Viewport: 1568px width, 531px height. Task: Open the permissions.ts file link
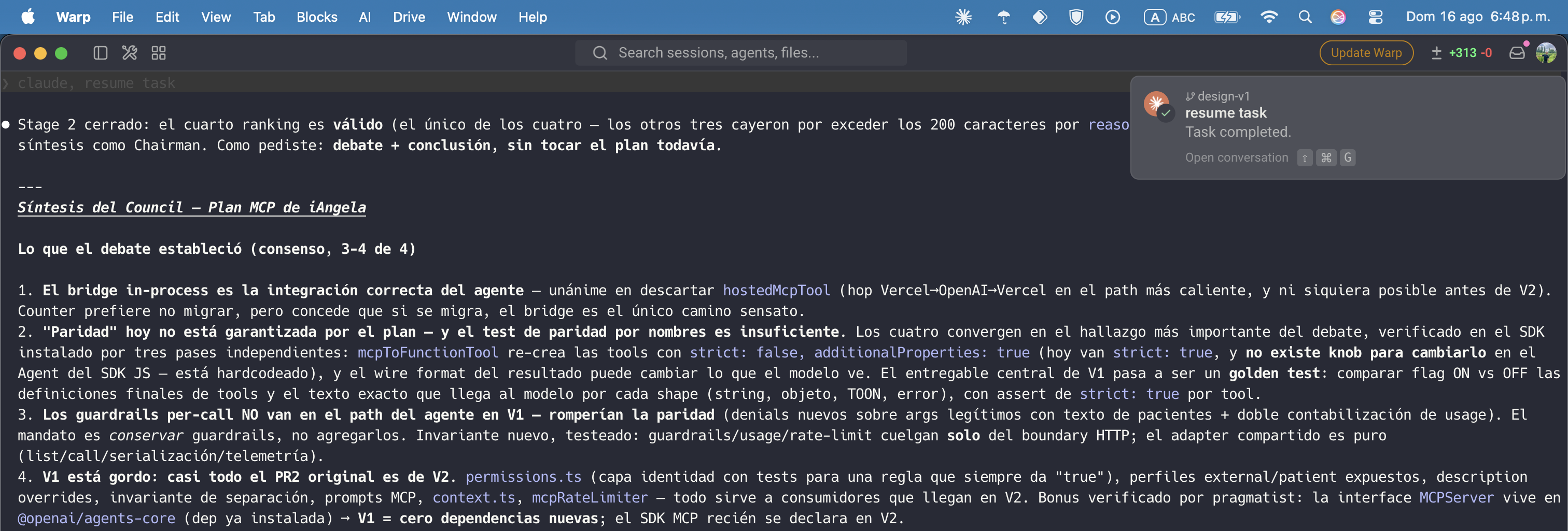(x=524, y=477)
